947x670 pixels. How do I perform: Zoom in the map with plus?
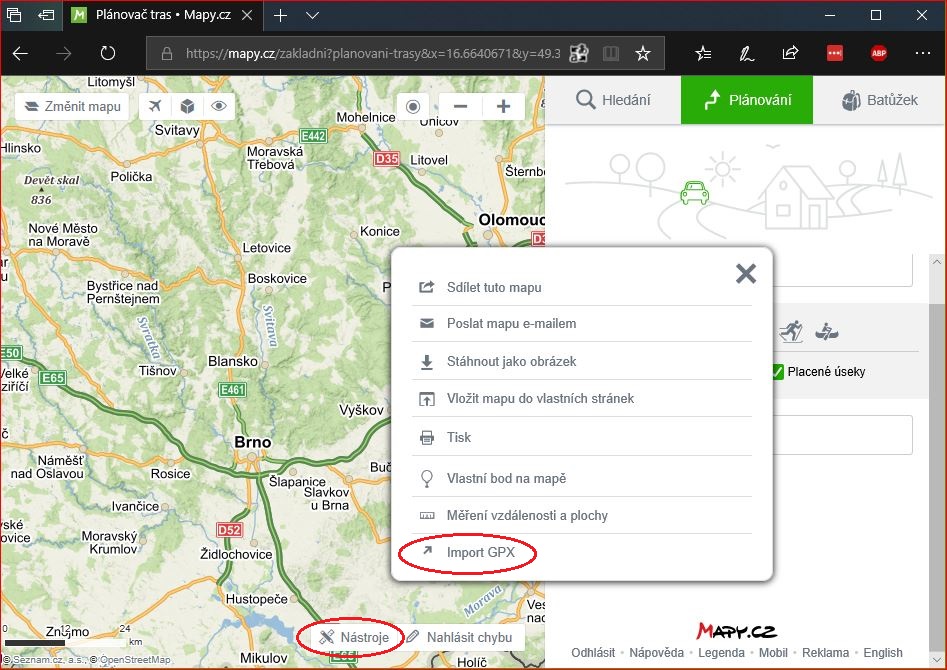click(x=503, y=106)
